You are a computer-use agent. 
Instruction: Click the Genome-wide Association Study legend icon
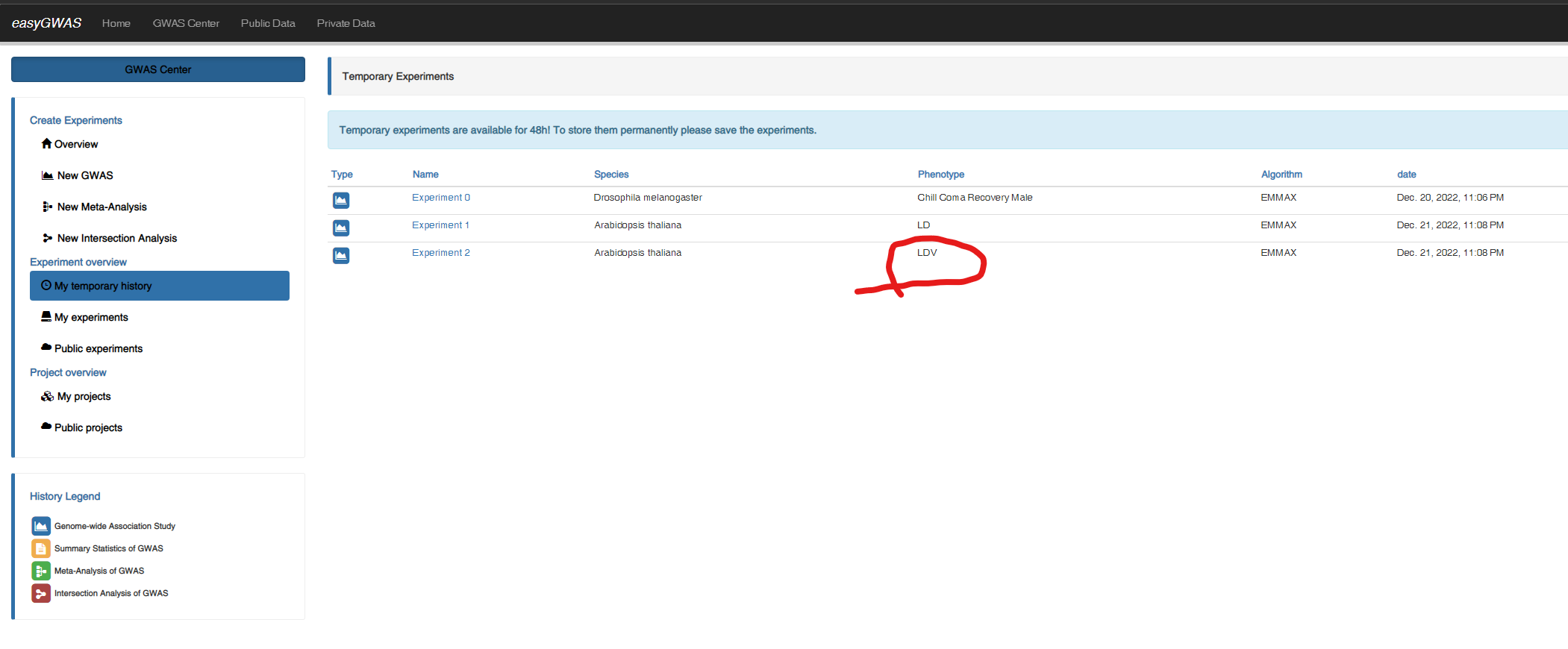click(41, 526)
